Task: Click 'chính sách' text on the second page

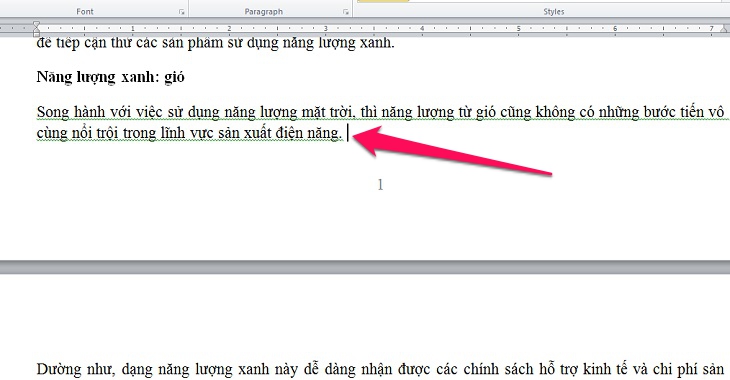Action: pyautogui.click(x=498, y=369)
